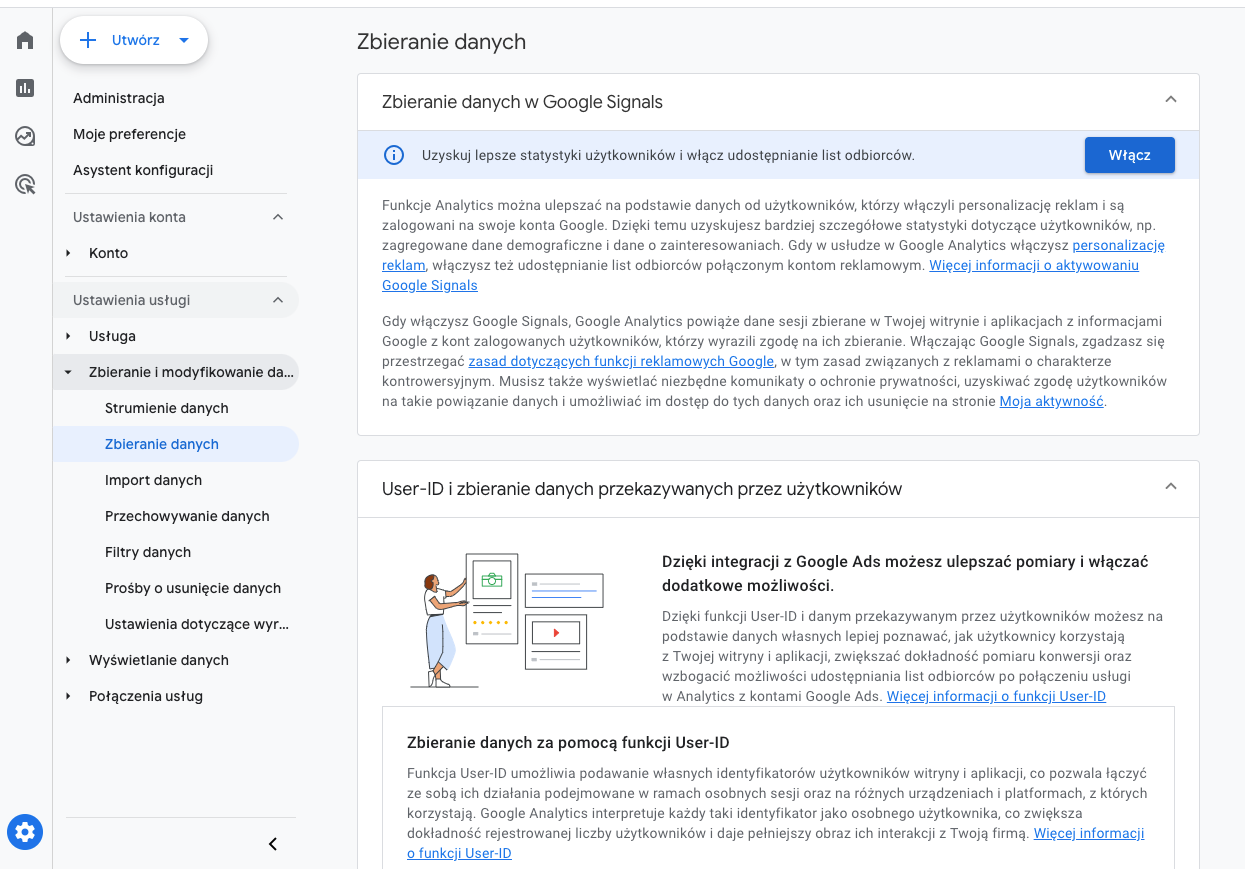
Task: Click the info icon in the blue banner
Action: (x=394, y=155)
